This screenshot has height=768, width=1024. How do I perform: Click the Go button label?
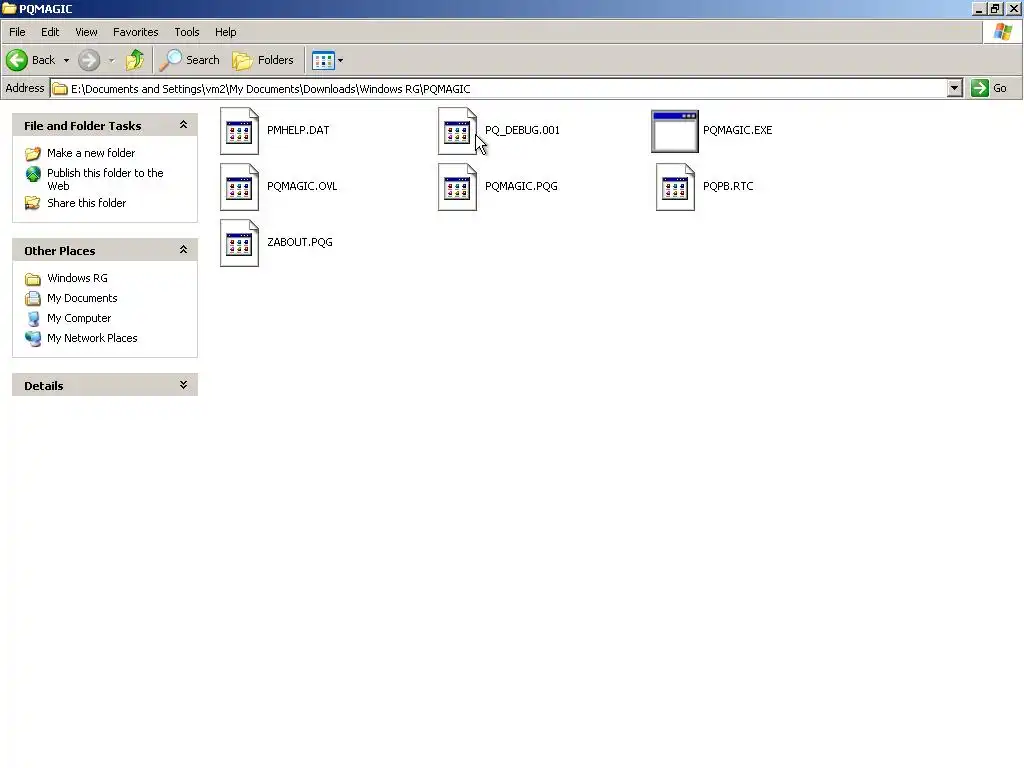point(1000,88)
